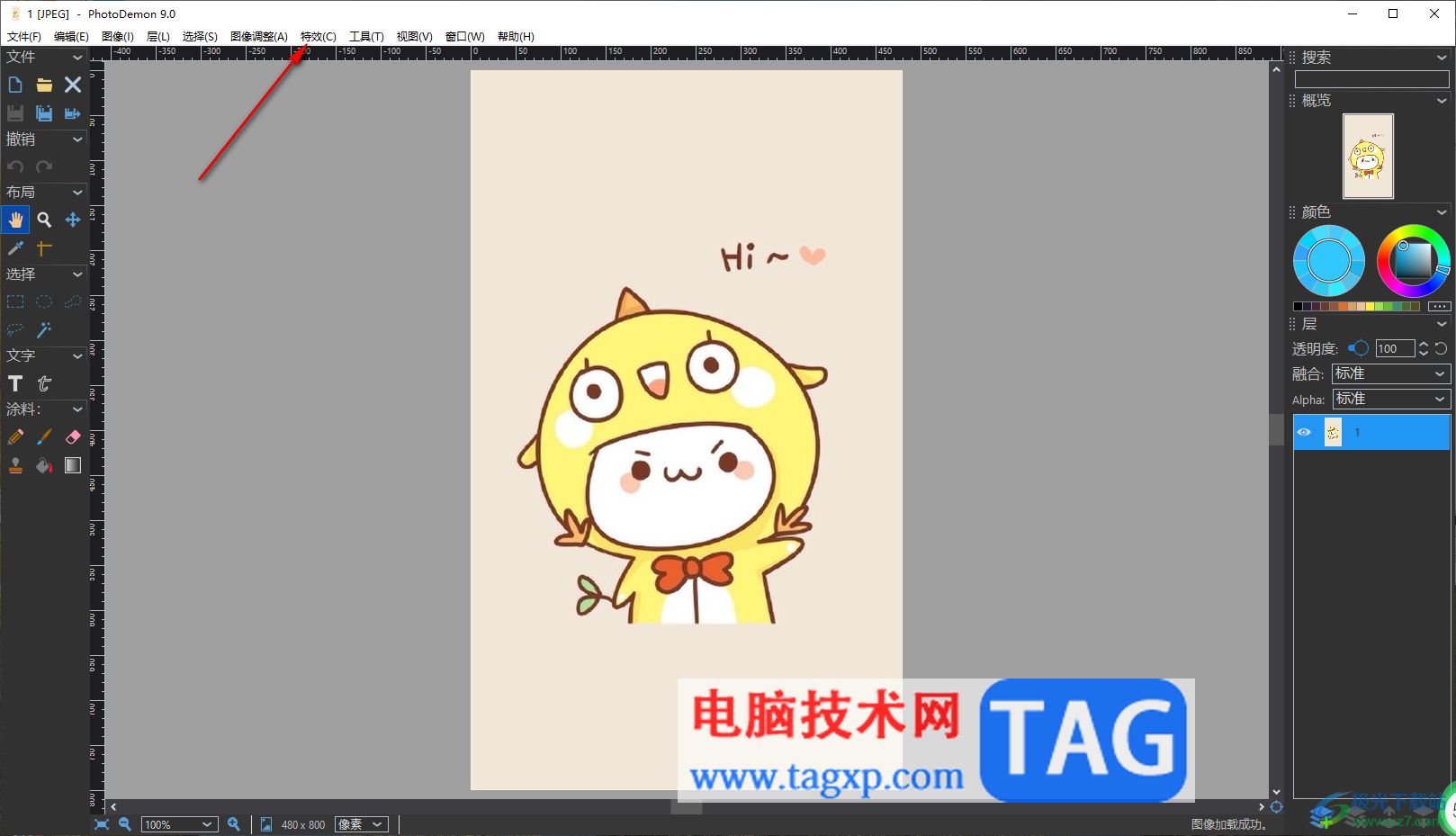Open the 像素 unit dropdown
Screen dimensions: 1456x836
click(x=362, y=824)
